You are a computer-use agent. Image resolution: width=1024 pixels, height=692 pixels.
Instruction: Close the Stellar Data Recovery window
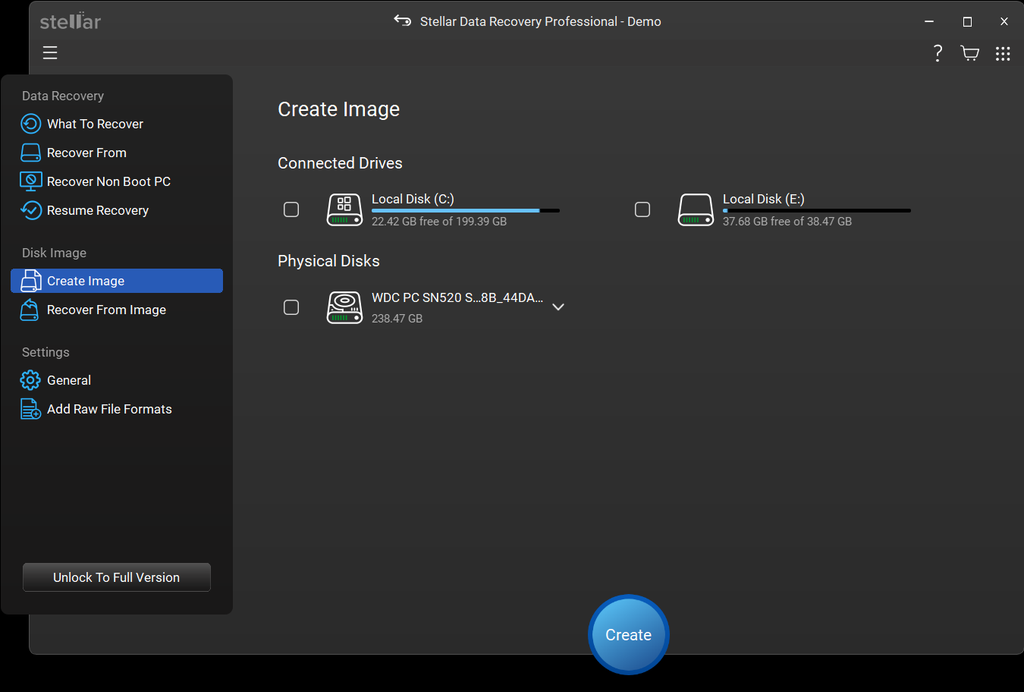click(x=1004, y=22)
